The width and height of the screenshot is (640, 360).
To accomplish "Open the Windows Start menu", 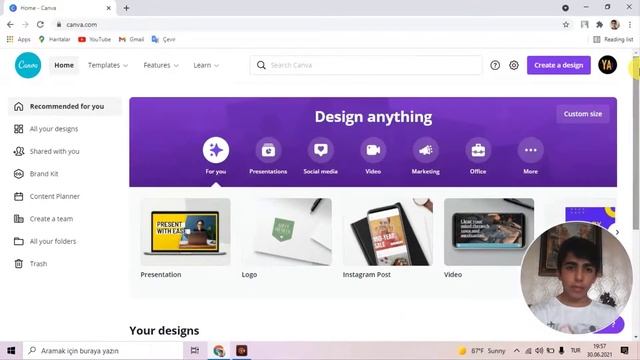I will pyautogui.click(x=11, y=351).
